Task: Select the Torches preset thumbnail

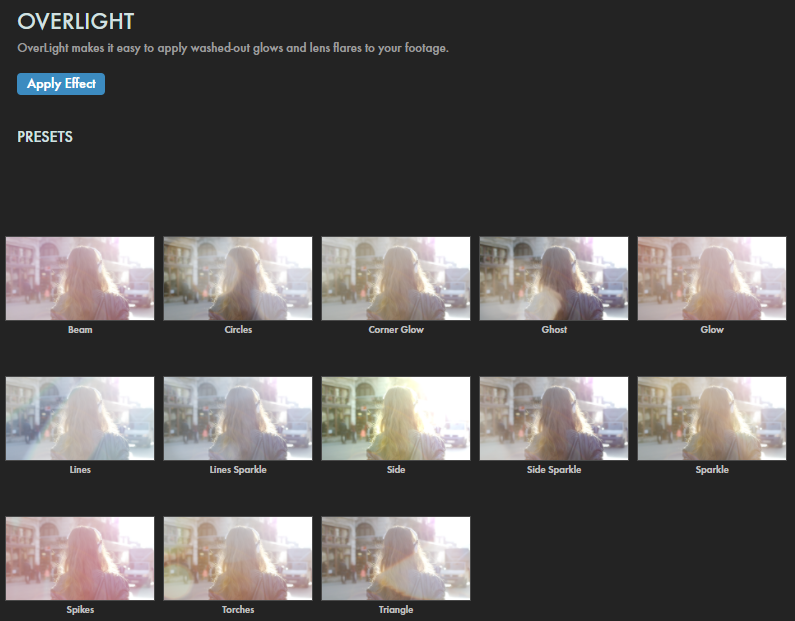Action: pyautogui.click(x=238, y=558)
